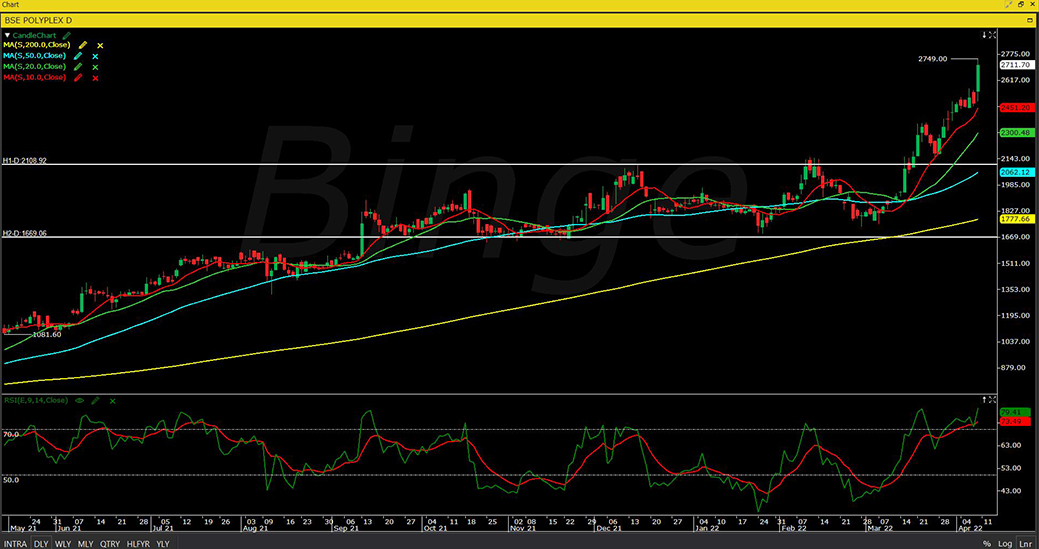Click the Dec 21 date axis label
Screen dimensions: 1039x549
click(x=608, y=530)
